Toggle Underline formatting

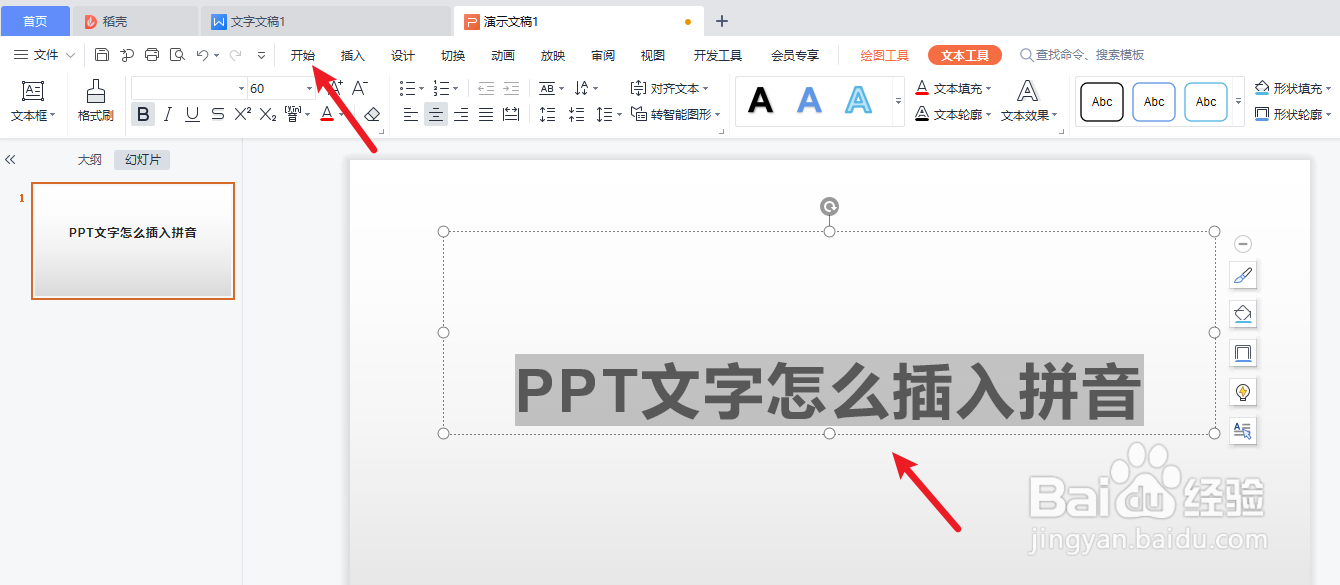coord(193,115)
